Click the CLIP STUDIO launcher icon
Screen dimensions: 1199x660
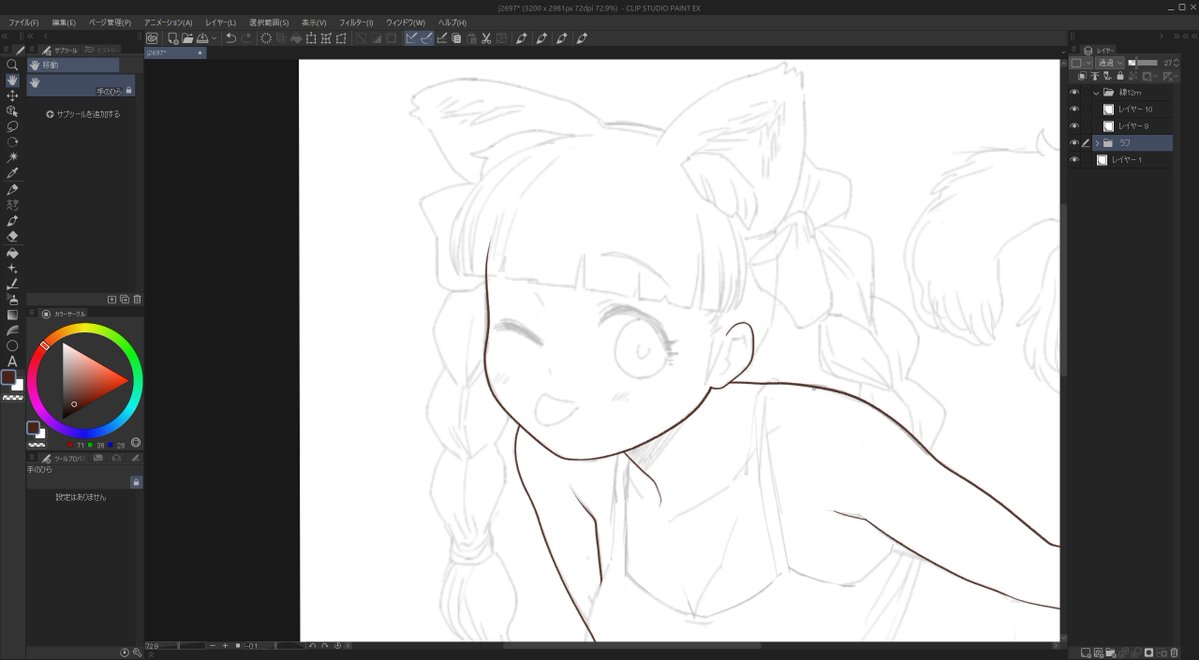coord(152,38)
